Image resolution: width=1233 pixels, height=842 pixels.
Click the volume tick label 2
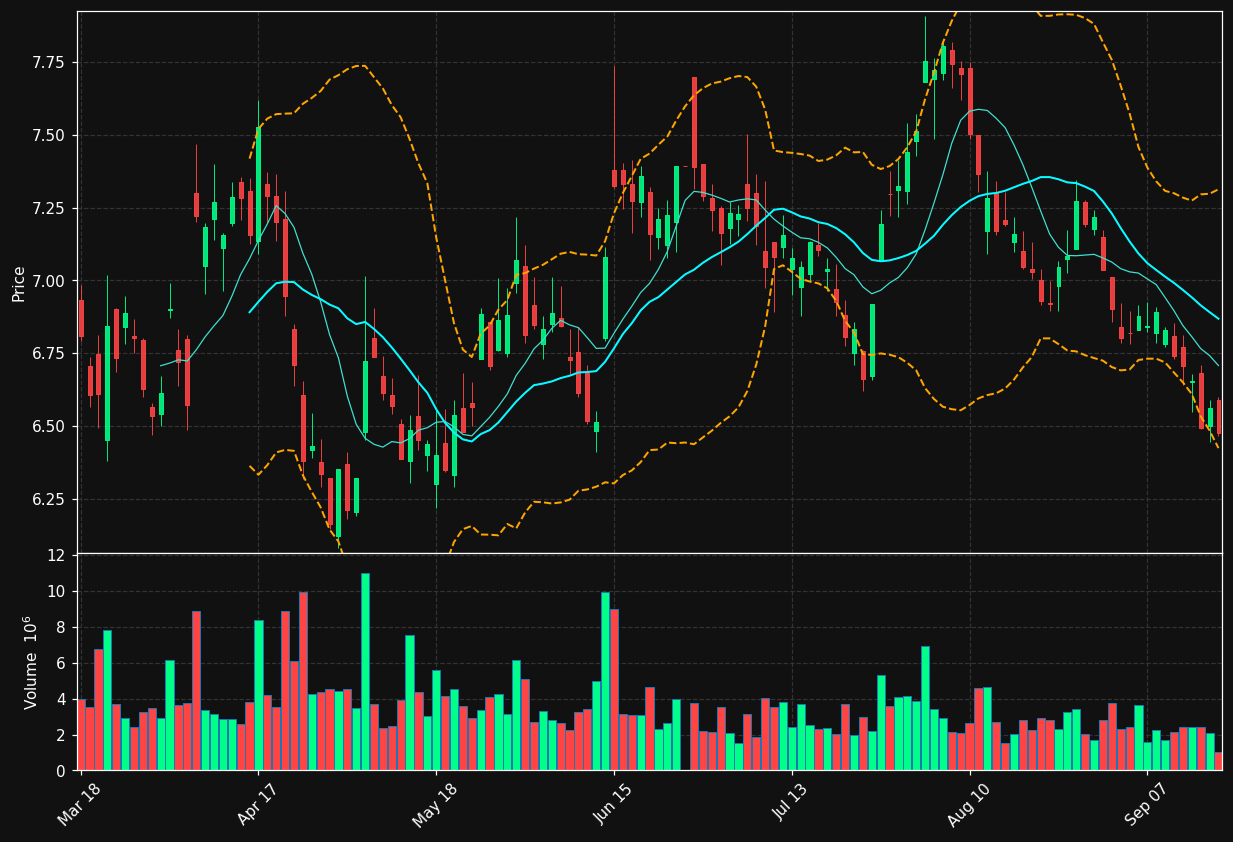[x=61, y=736]
